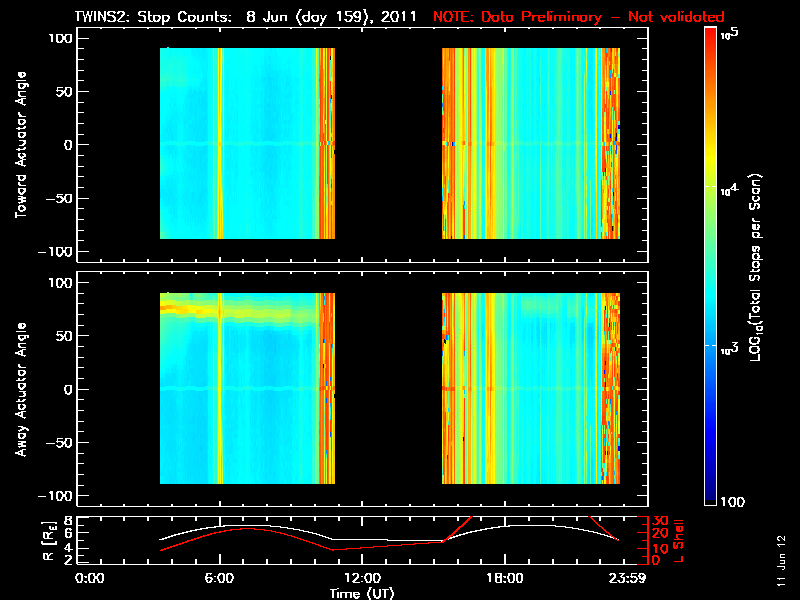Click the color bar legend
The width and height of the screenshot is (800, 600).
[711, 266]
